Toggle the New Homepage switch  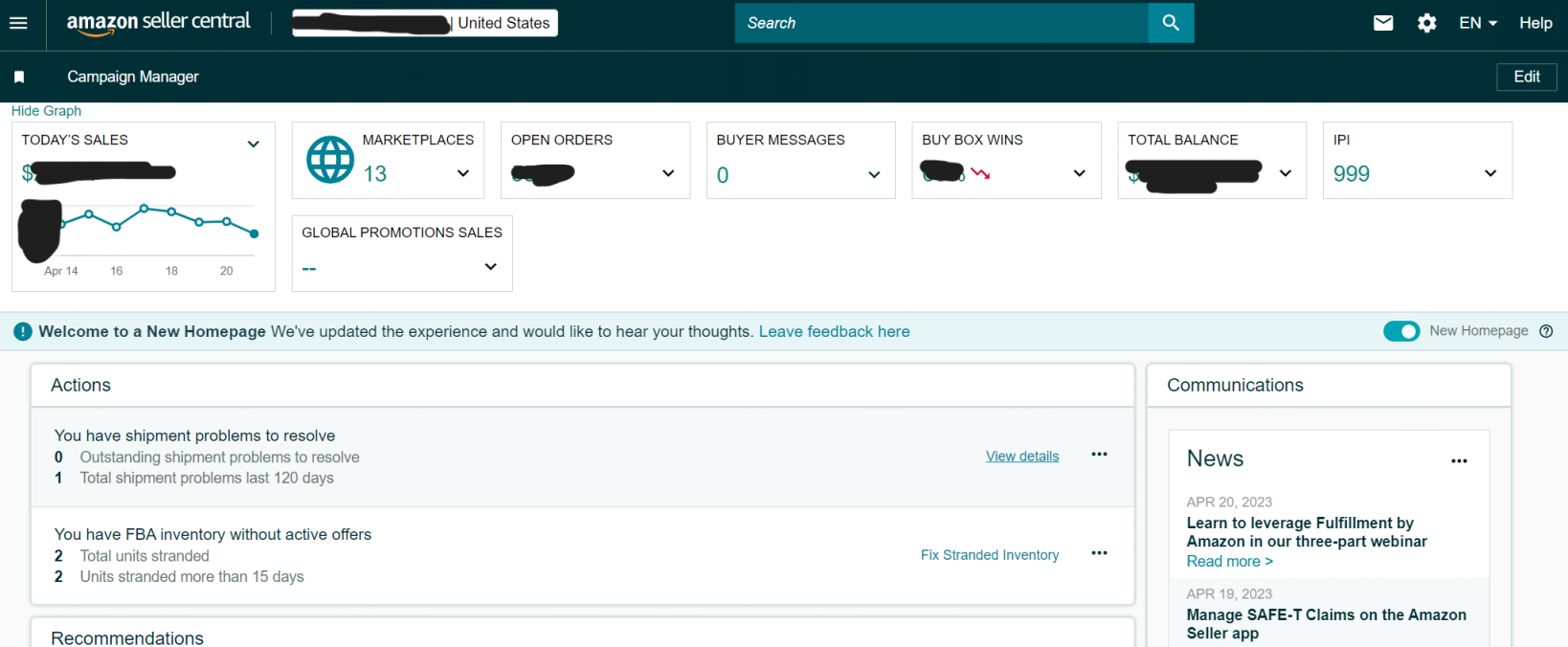pos(1401,331)
